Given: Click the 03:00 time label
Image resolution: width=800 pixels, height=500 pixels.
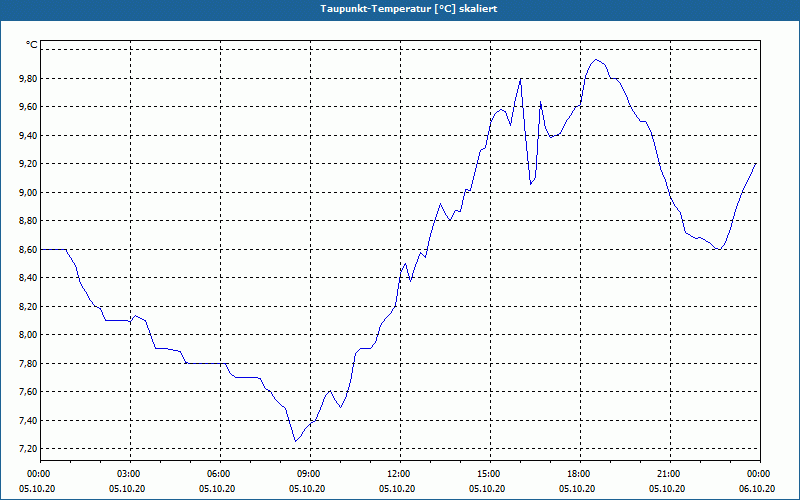Looking at the screenshot, I should [130, 474].
